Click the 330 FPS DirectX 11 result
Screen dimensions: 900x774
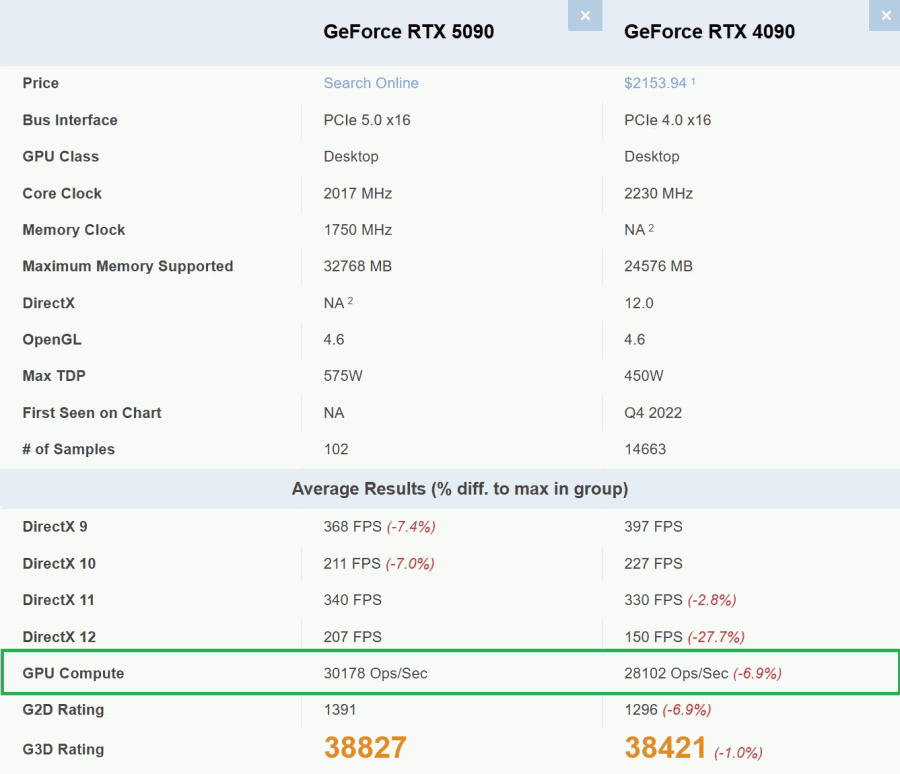(653, 600)
